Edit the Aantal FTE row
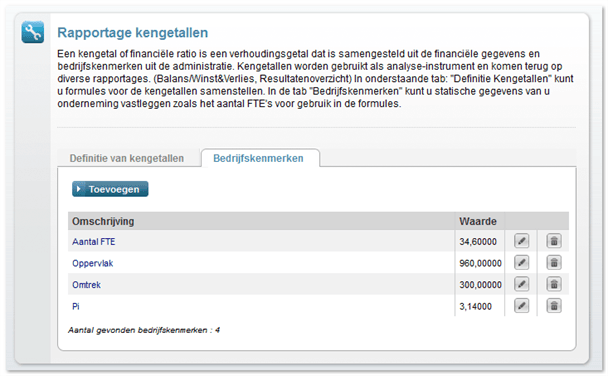608x376 pixels. pos(522,241)
